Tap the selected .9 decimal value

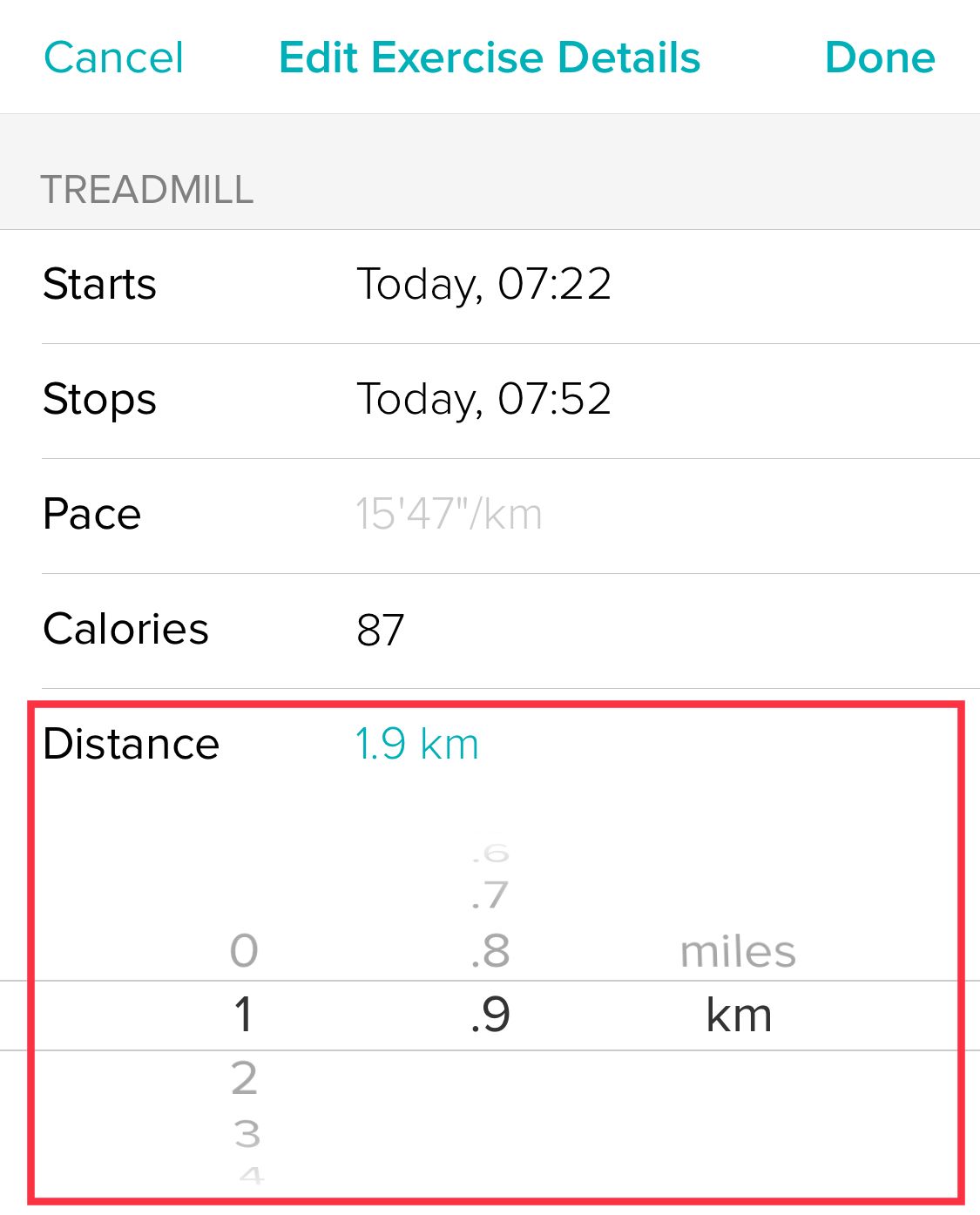(x=490, y=1016)
